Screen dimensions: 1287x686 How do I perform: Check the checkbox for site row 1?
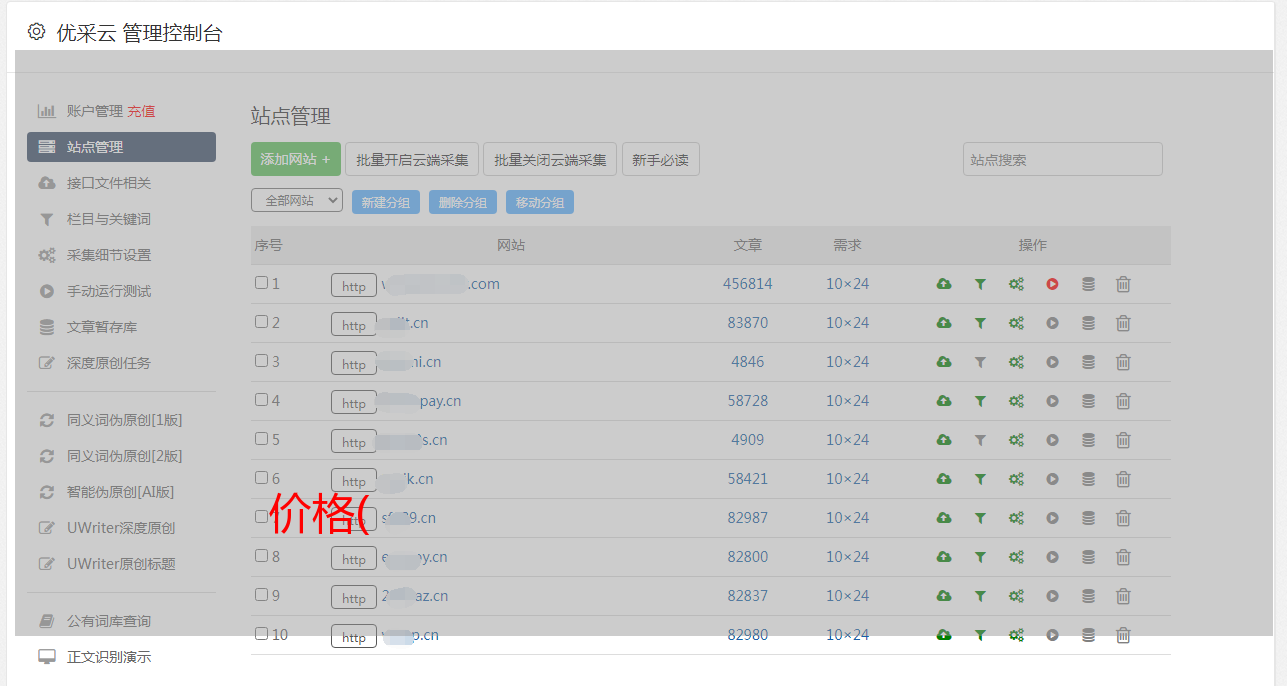tap(261, 283)
